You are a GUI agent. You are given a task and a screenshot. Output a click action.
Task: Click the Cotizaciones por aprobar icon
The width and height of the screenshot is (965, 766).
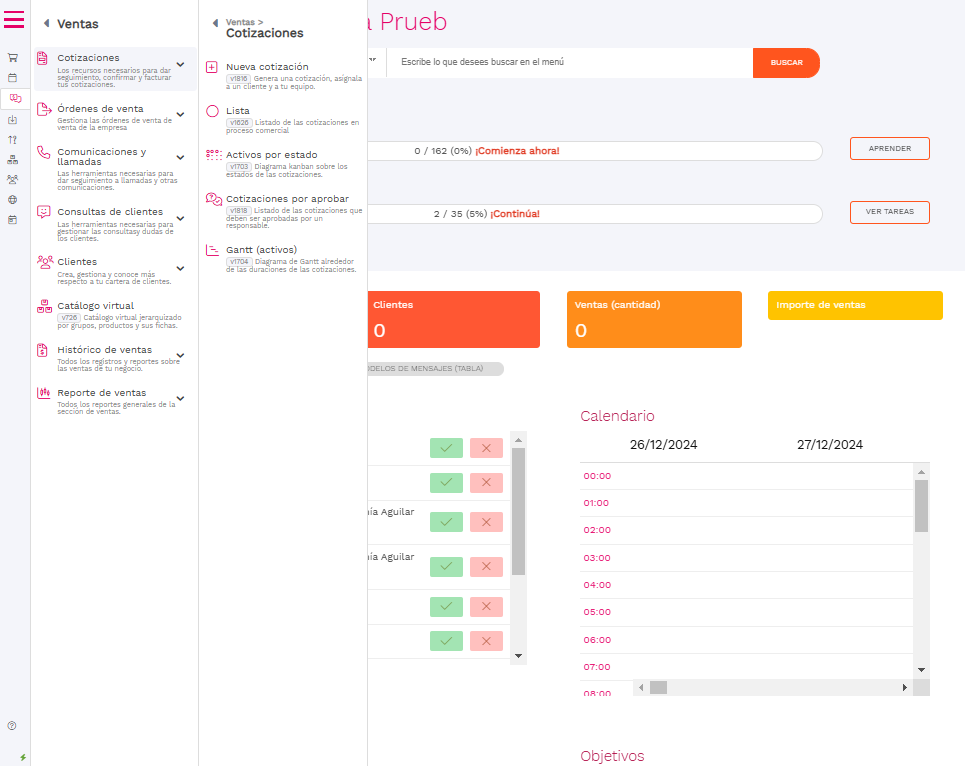tap(213, 199)
